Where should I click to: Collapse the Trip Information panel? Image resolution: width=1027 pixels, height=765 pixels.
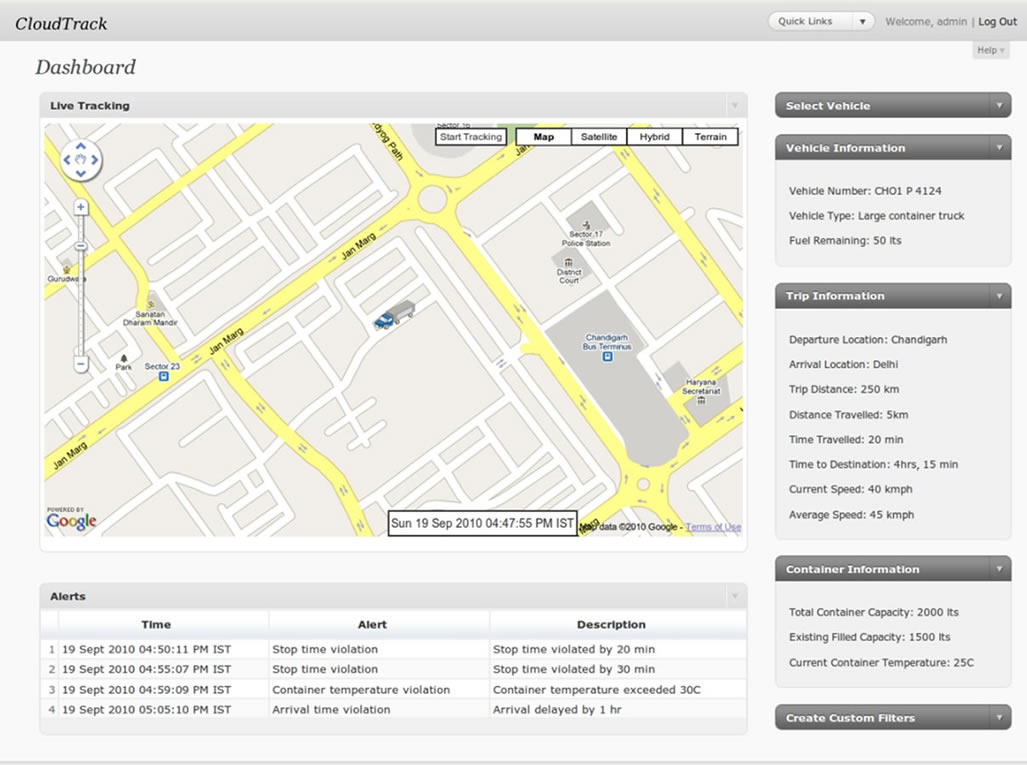tap(999, 296)
